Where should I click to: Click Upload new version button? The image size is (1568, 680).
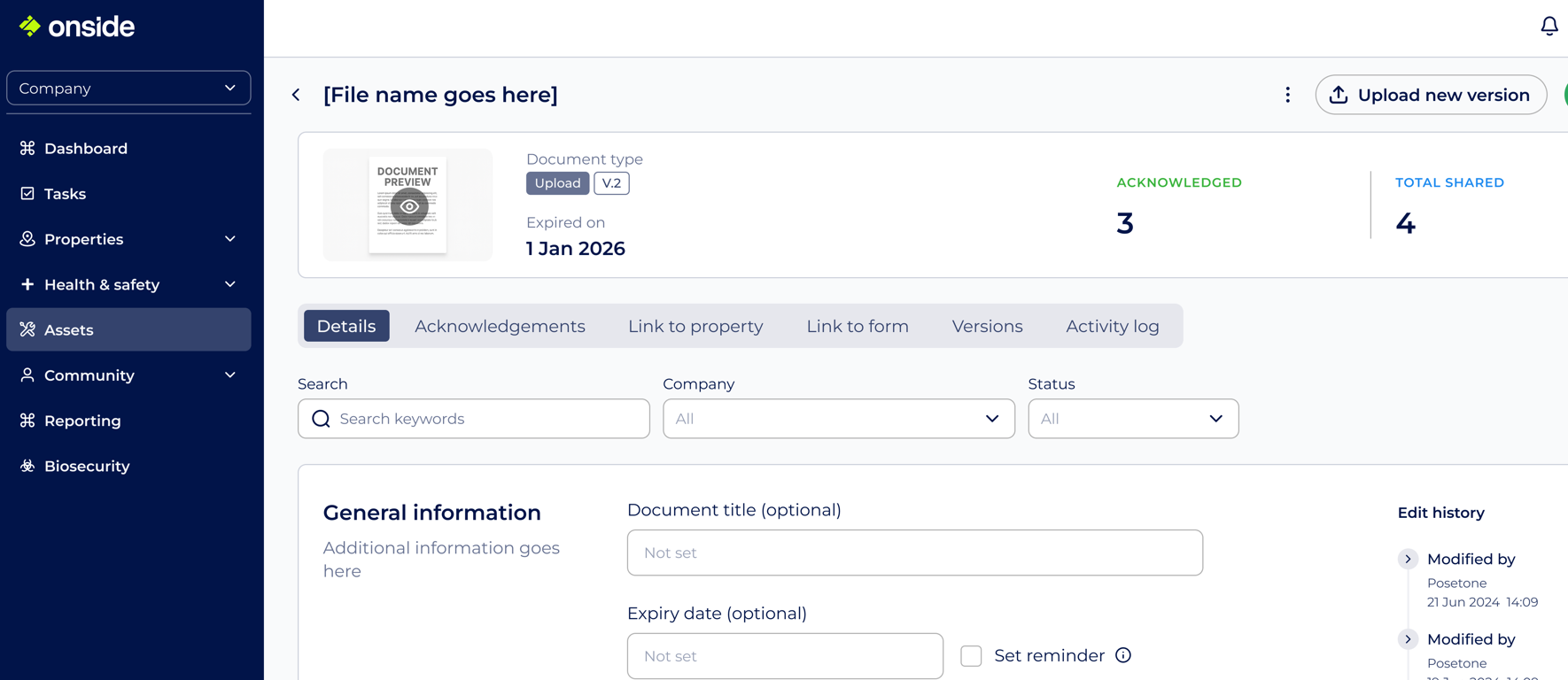click(1431, 95)
